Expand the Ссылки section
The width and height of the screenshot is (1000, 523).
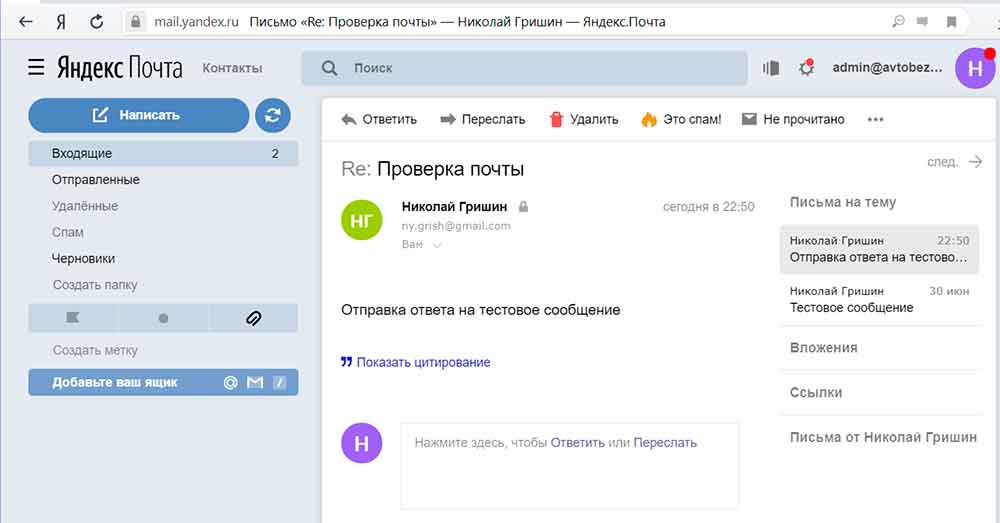816,392
